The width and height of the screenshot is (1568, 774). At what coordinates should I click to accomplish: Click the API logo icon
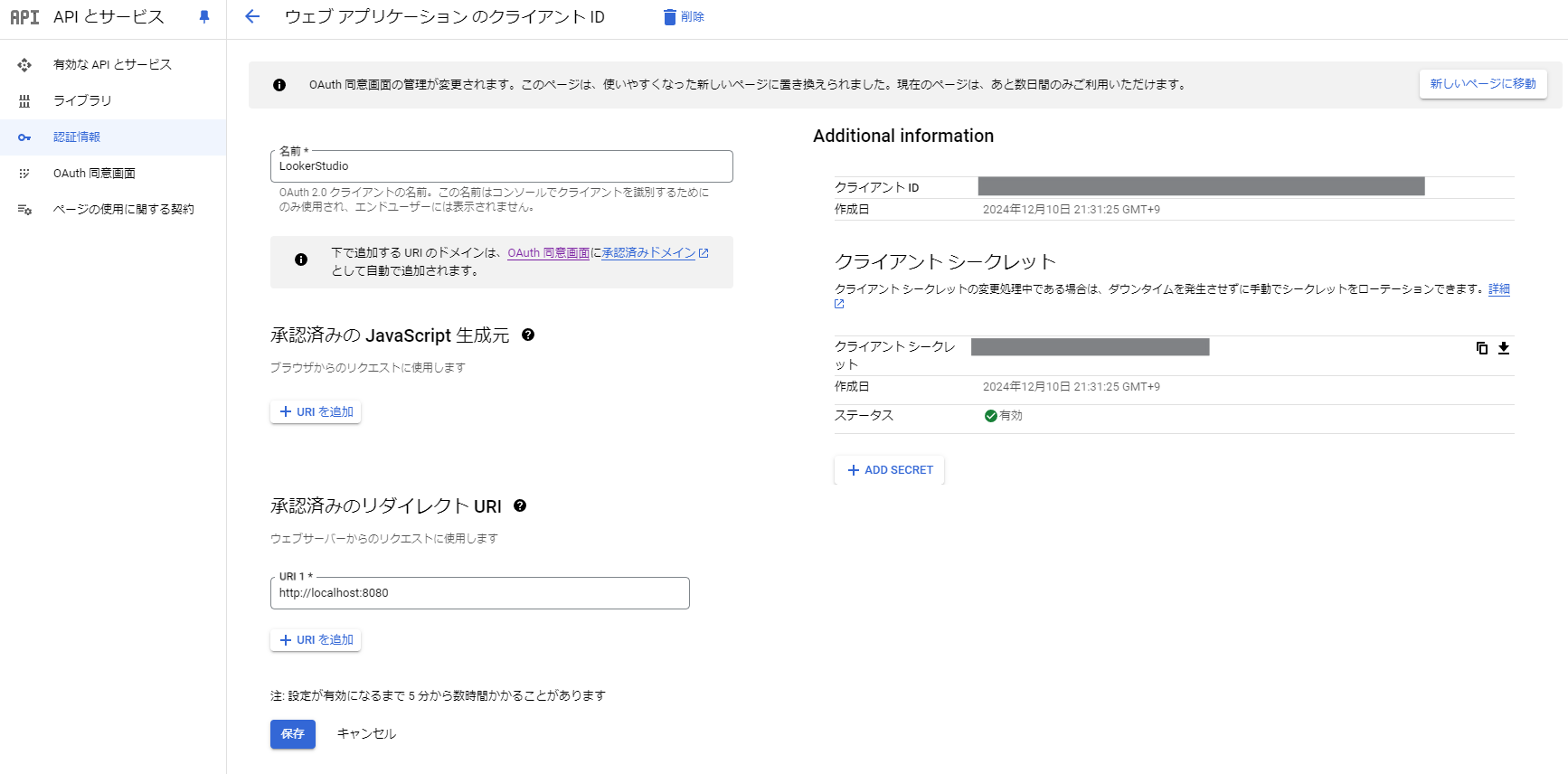pyautogui.click(x=24, y=17)
